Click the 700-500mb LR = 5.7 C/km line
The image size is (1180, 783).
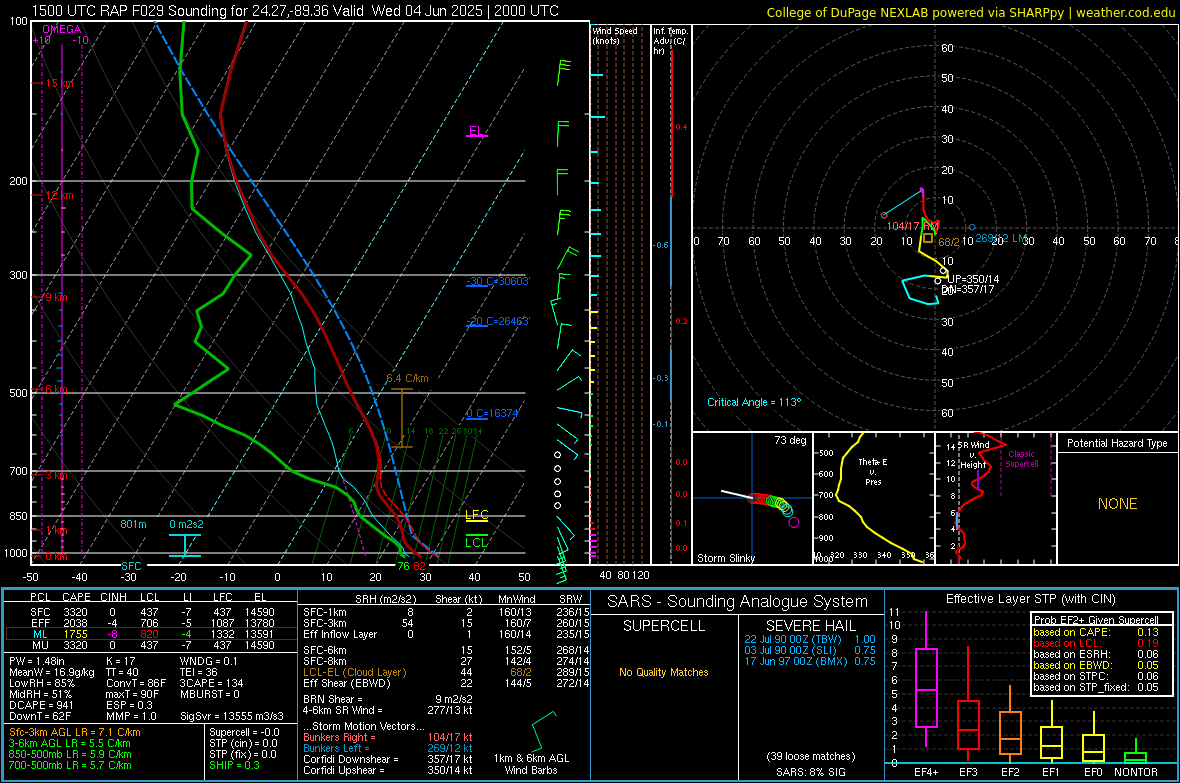click(x=70, y=765)
